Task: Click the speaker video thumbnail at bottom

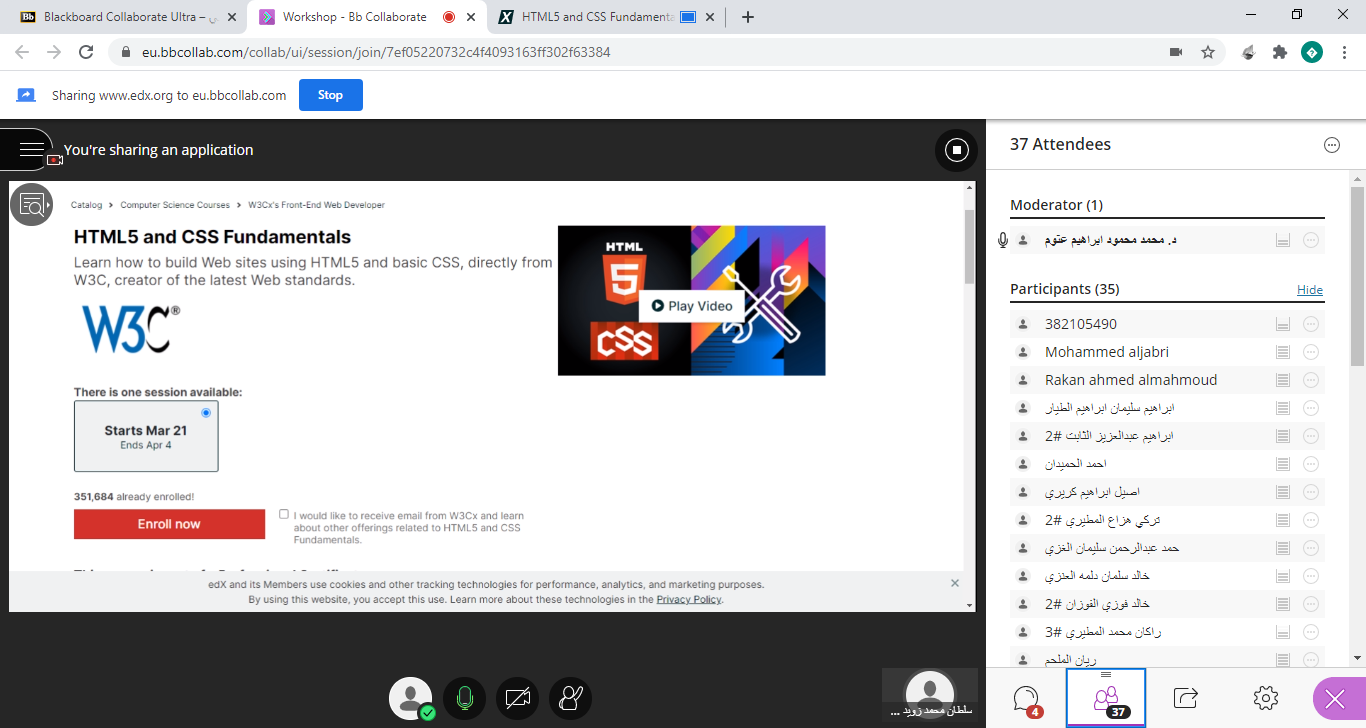Action: click(929, 693)
